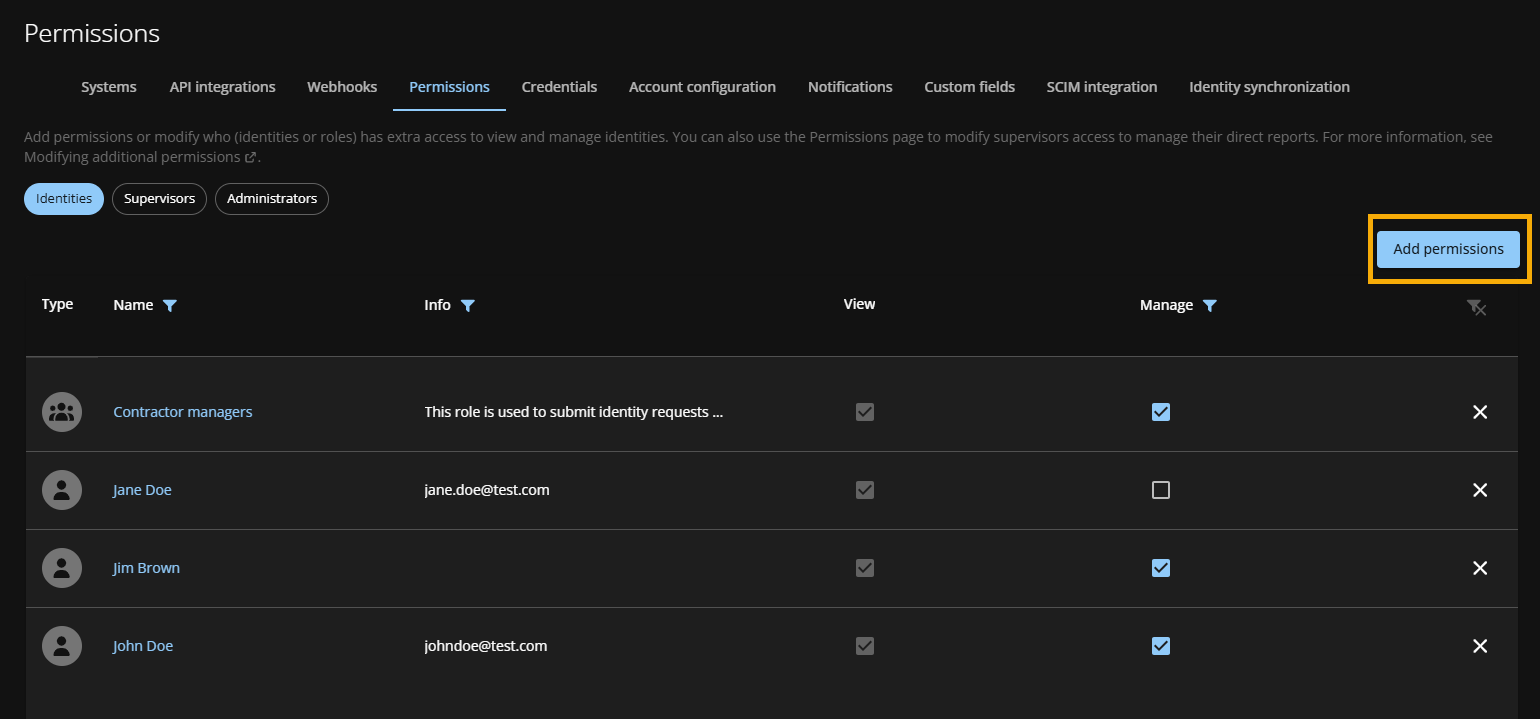Image resolution: width=1540 pixels, height=719 pixels.
Task: Filter the list by Supervisors
Action: pos(159,198)
